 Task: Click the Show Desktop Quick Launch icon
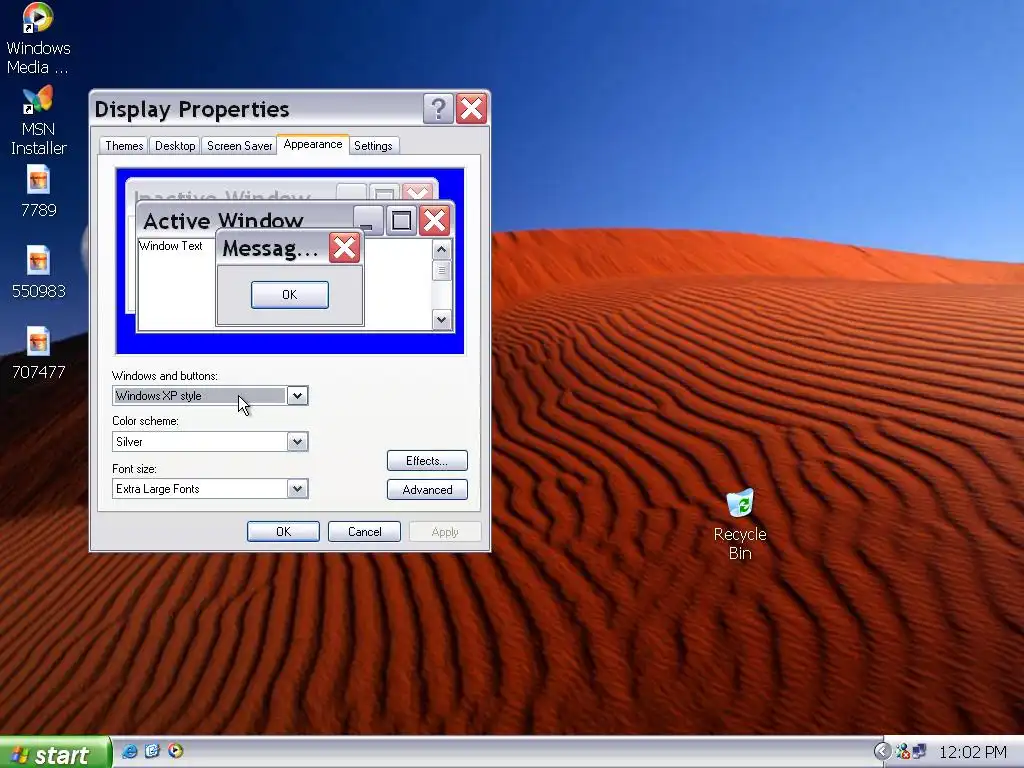coord(152,751)
